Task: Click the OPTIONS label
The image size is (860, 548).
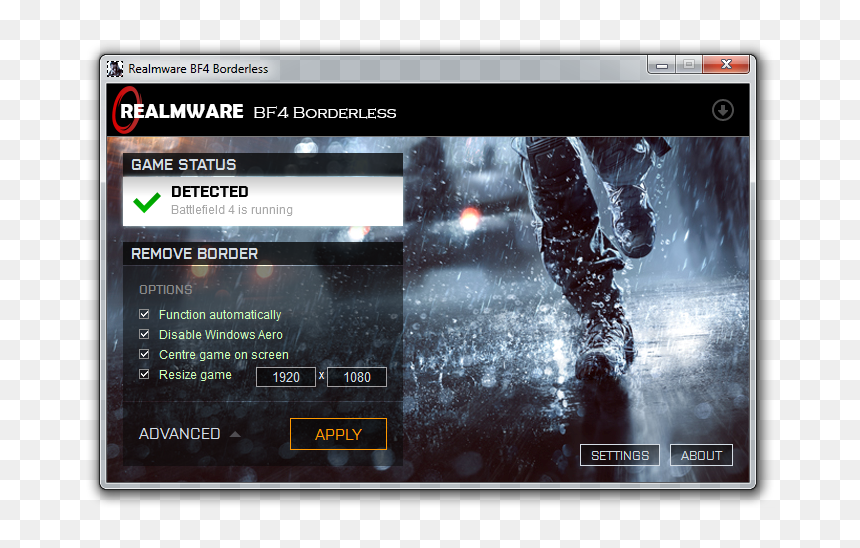Action: tap(166, 290)
